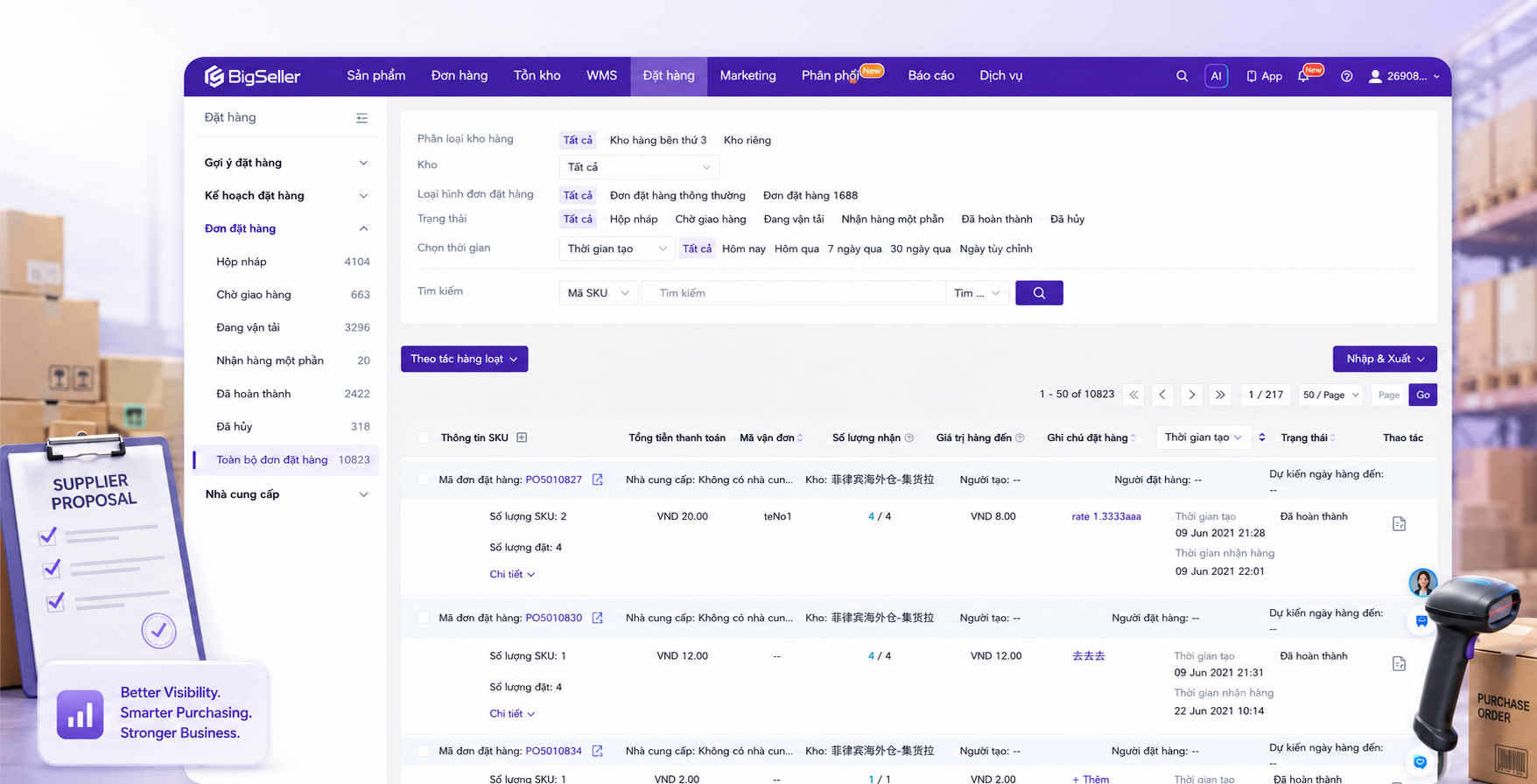Open the 50 / Page size dropdown
1537x784 pixels.
1330,395
